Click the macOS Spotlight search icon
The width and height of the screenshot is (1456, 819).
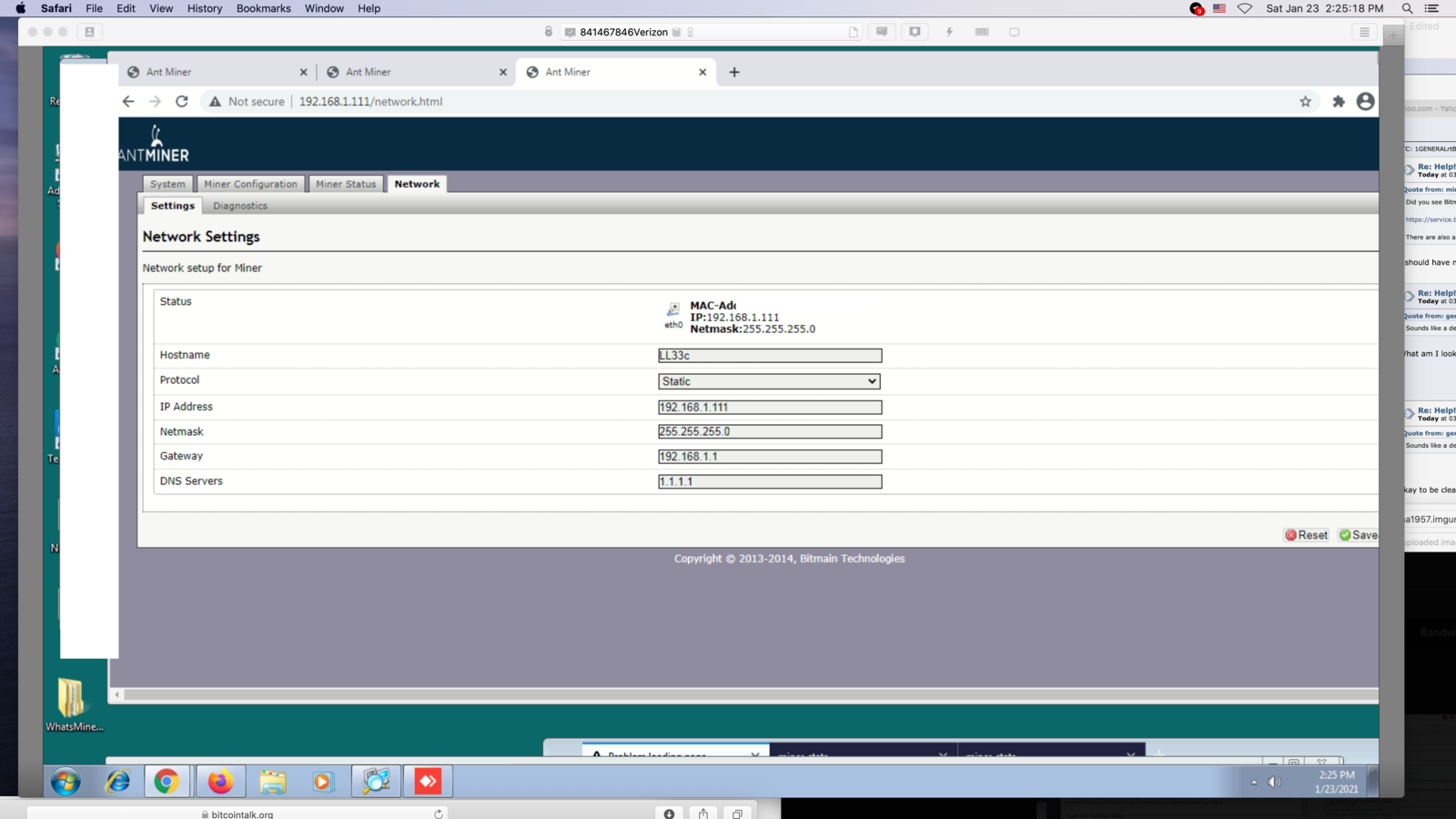(1407, 8)
